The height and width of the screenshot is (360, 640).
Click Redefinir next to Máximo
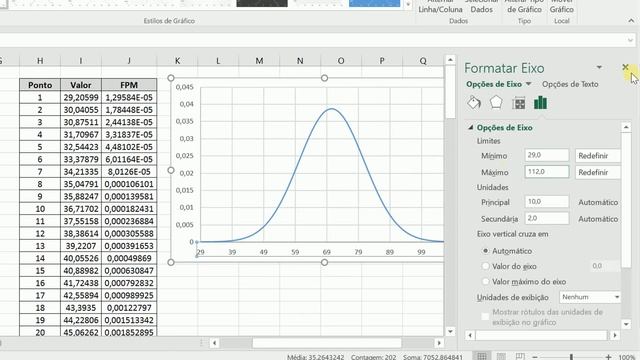(597, 172)
